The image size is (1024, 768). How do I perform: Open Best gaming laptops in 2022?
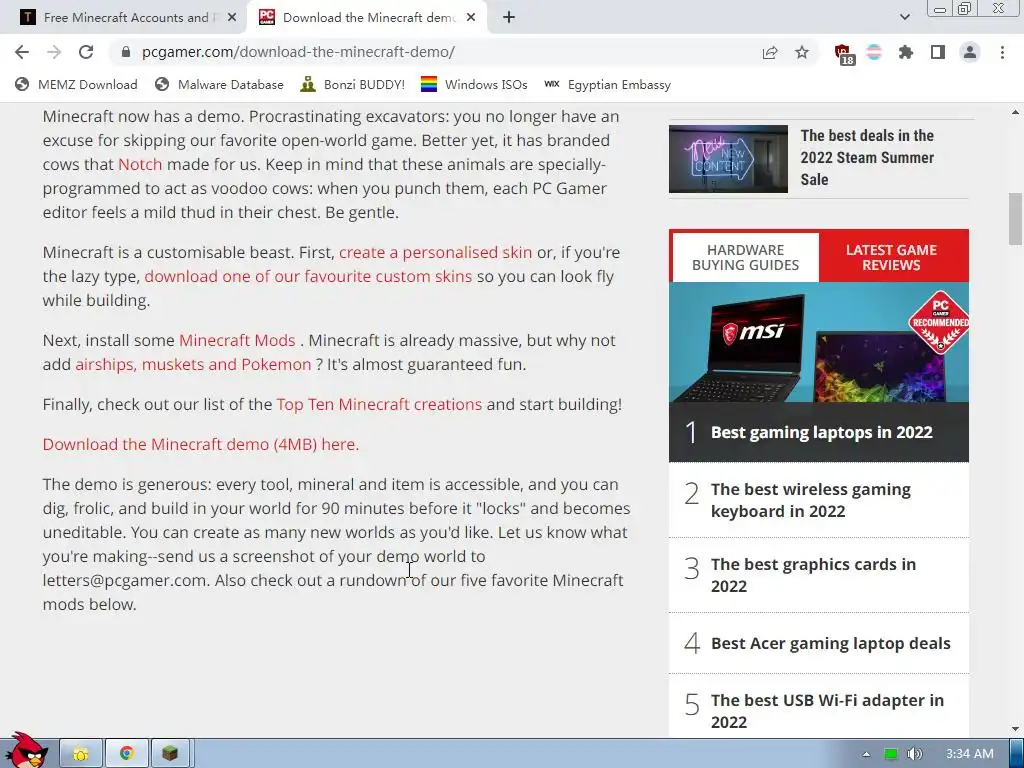(x=821, y=432)
